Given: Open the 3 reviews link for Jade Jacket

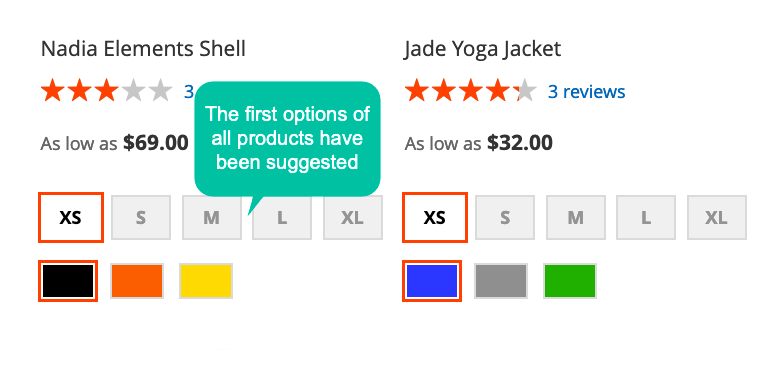Looking at the screenshot, I should click(x=586, y=92).
